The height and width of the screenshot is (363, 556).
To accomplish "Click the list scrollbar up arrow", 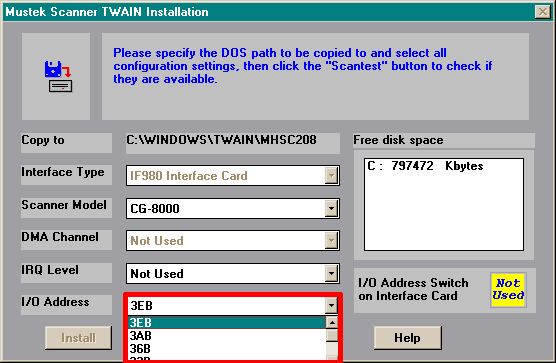I will pyautogui.click(x=332, y=322).
